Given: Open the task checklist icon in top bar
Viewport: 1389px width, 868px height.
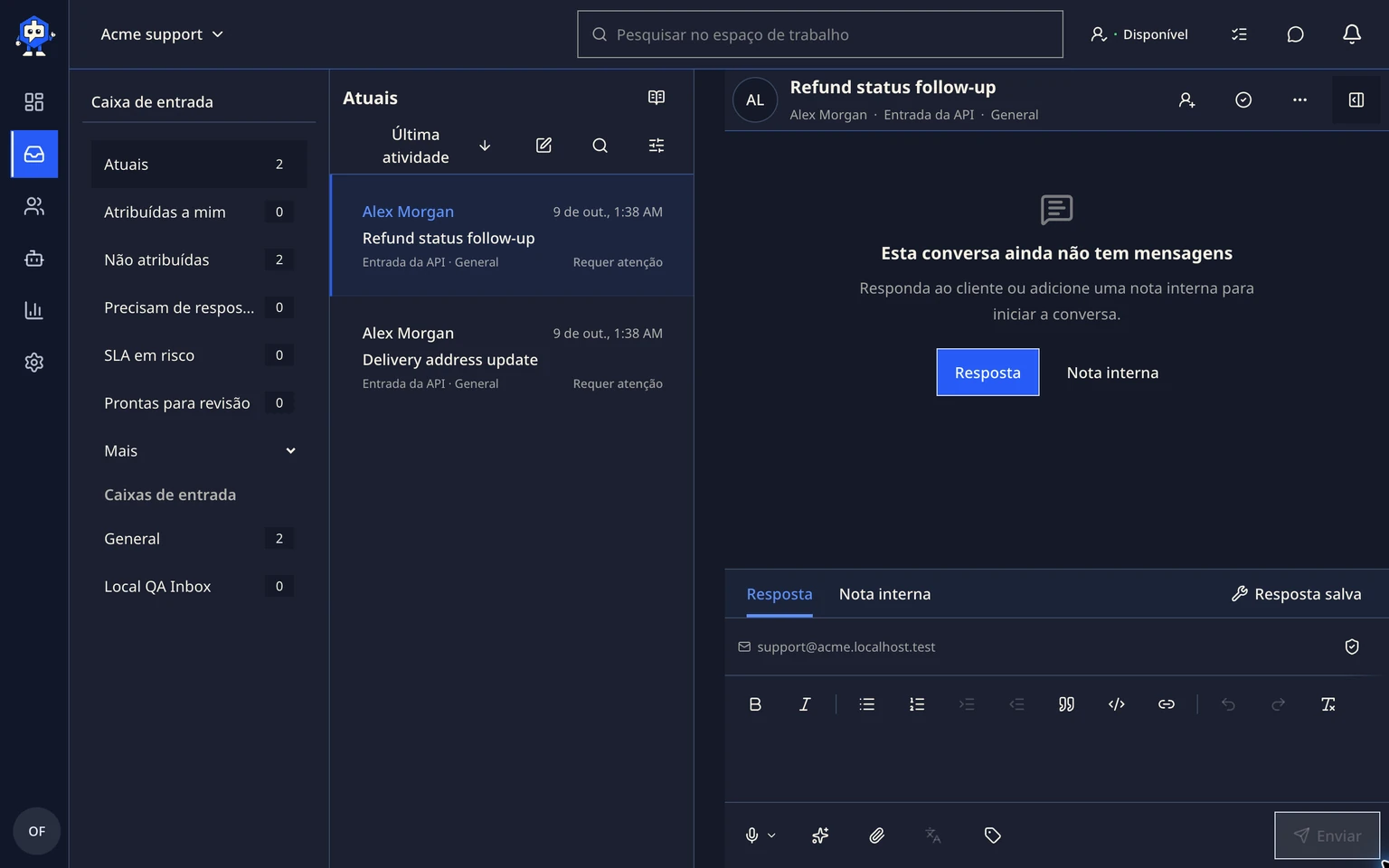Looking at the screenshot, I should (1239, 34).
